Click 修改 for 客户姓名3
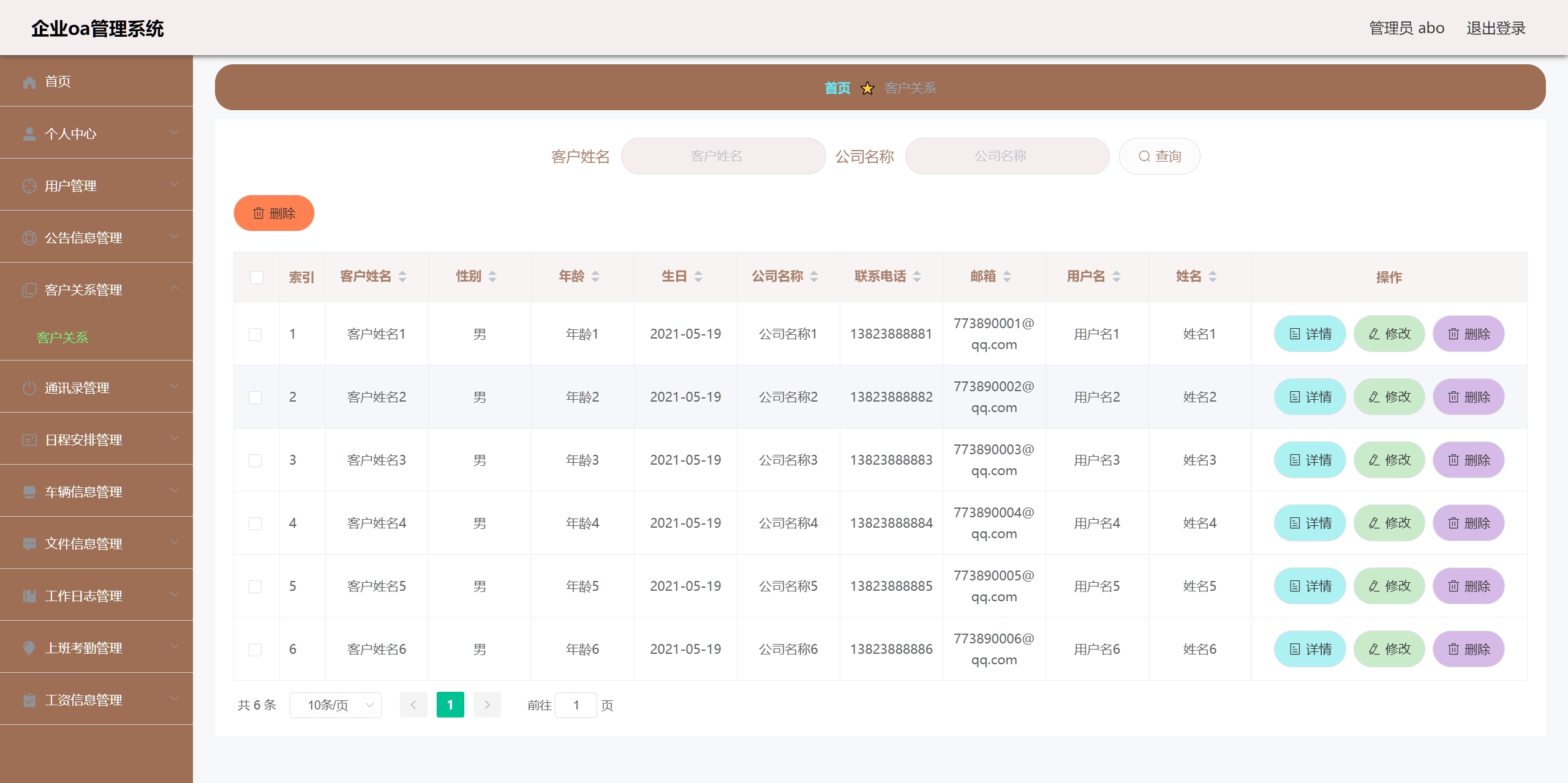 tap(1389, 460)
